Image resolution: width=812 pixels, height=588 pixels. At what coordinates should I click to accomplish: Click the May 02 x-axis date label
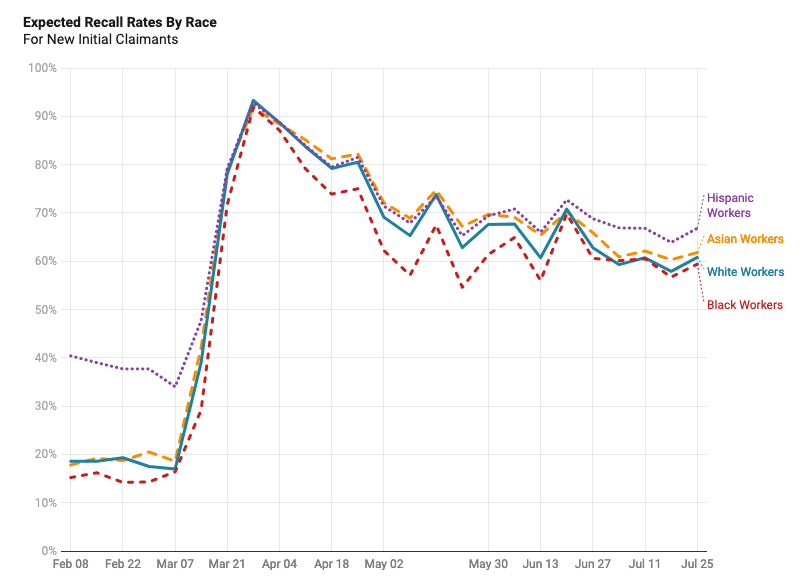(384, 565)
